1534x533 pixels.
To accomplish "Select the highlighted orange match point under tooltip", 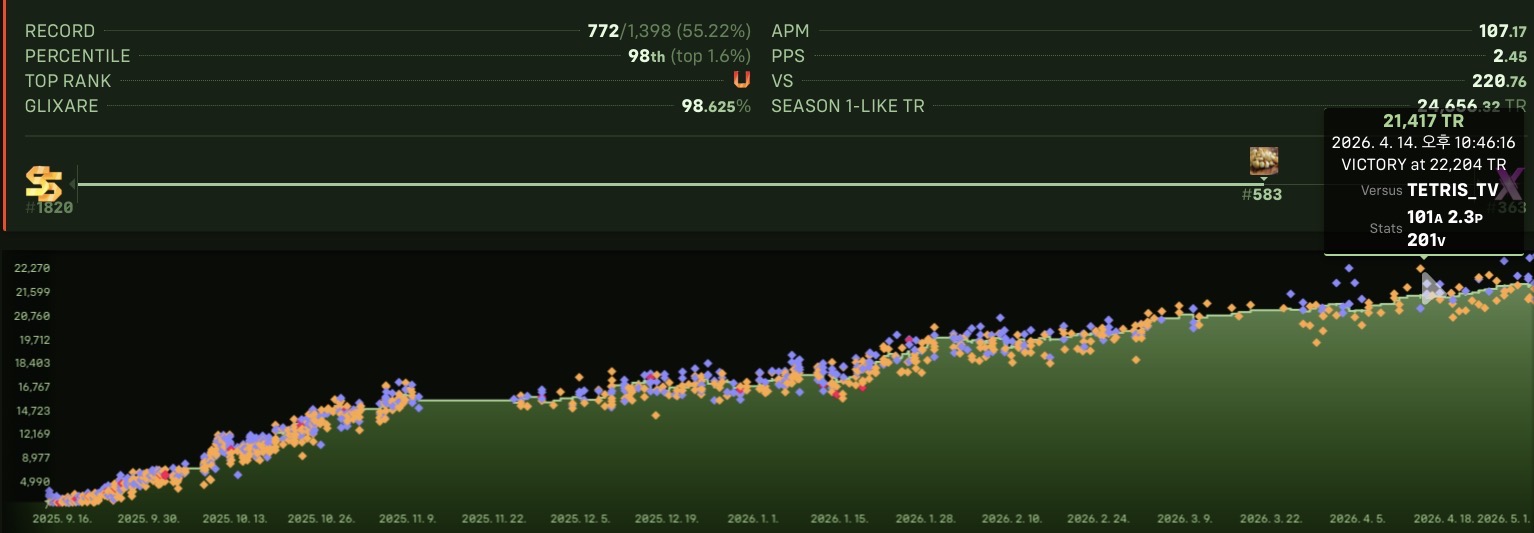I will coord(1420,268).
